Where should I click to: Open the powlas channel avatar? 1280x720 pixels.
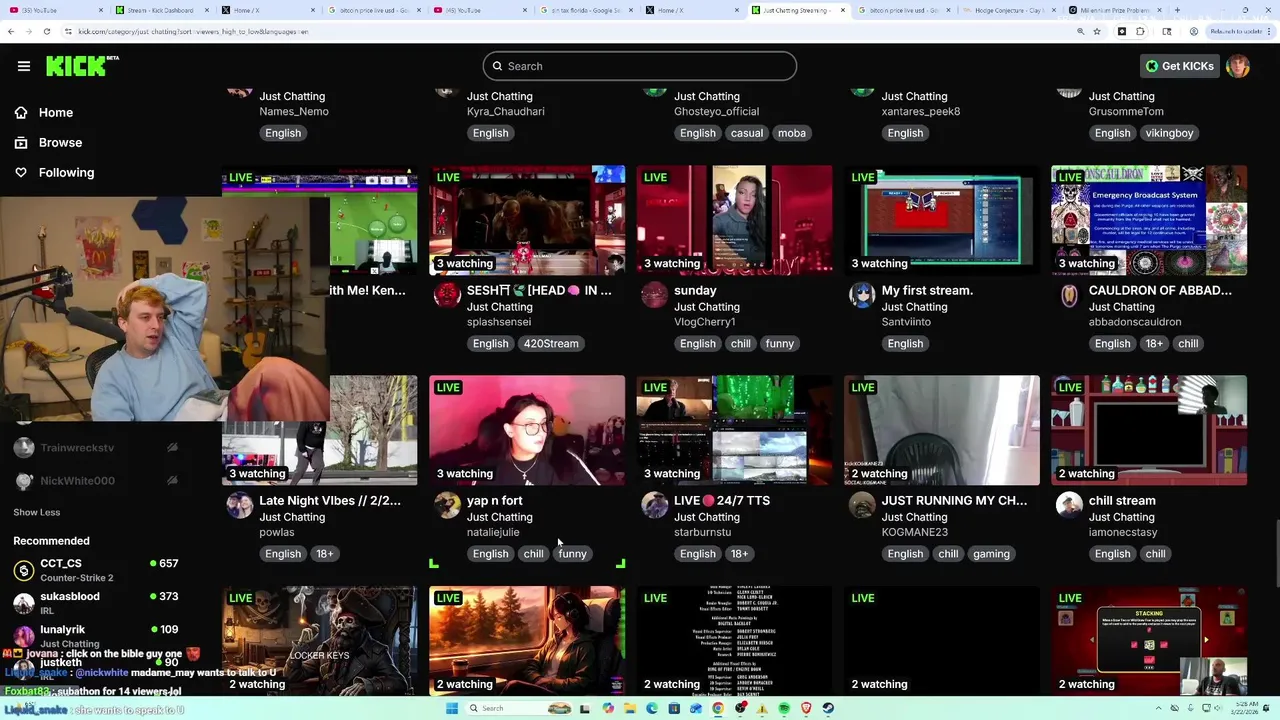[239, 505]
